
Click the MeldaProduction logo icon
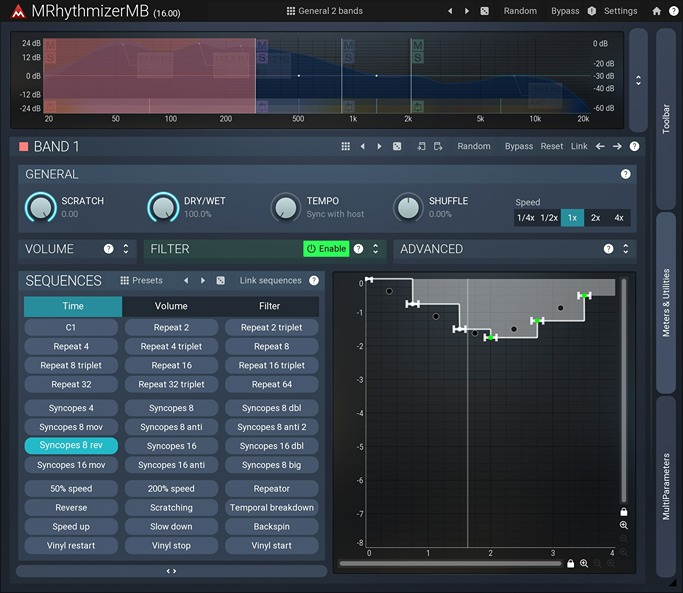(x=18, y=11)
